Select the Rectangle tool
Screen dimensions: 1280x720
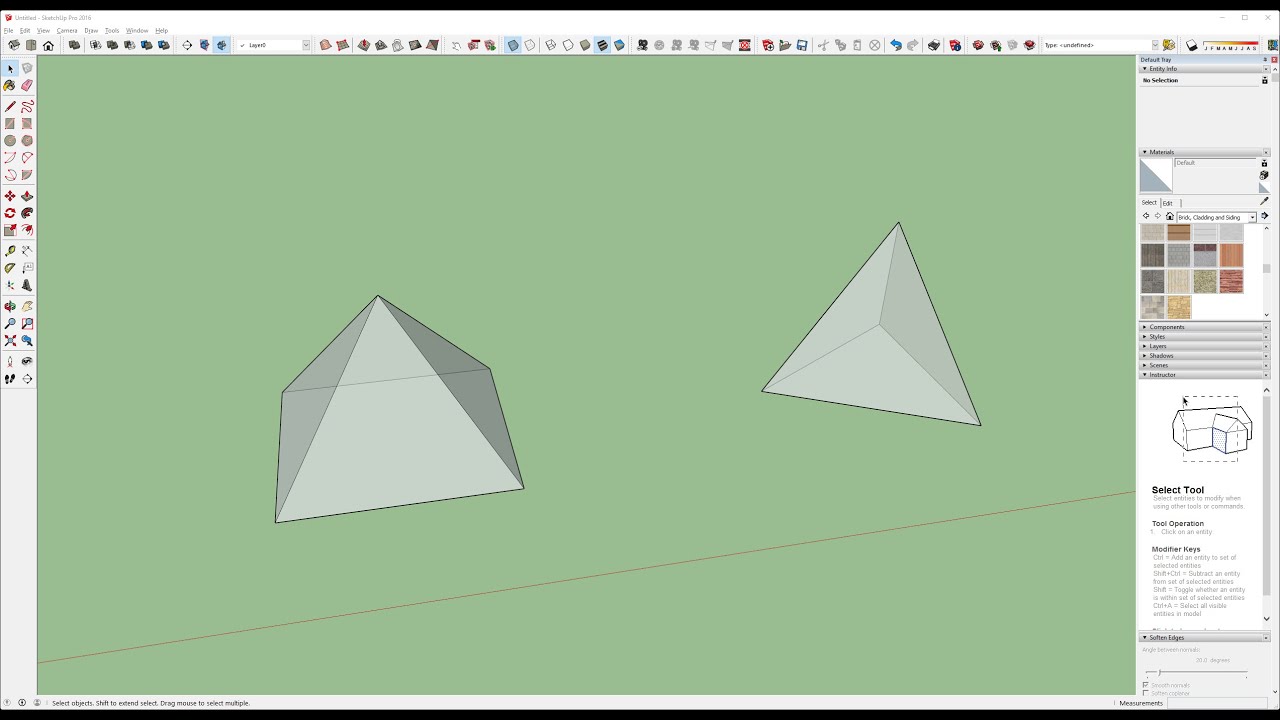point(10,124)
